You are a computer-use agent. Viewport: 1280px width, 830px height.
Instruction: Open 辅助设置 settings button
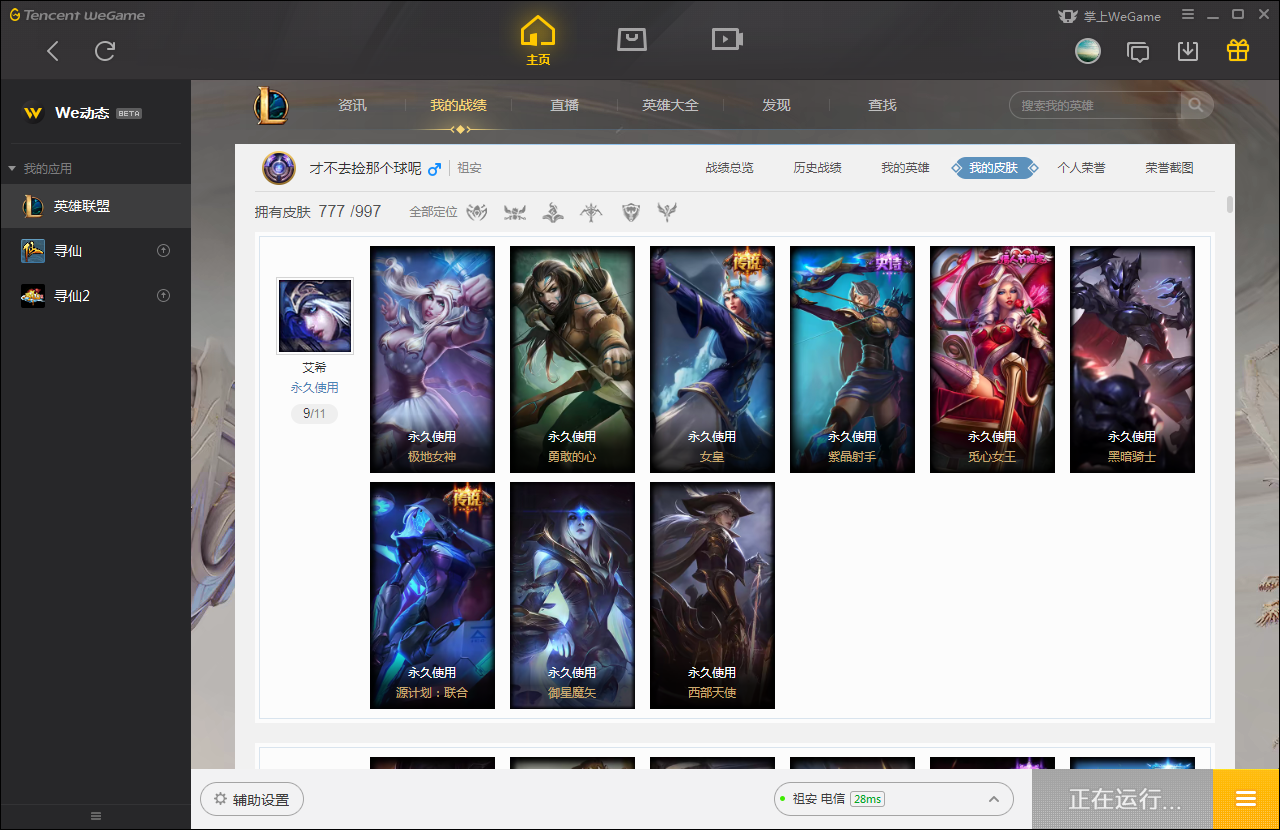[x=252, y=800]
